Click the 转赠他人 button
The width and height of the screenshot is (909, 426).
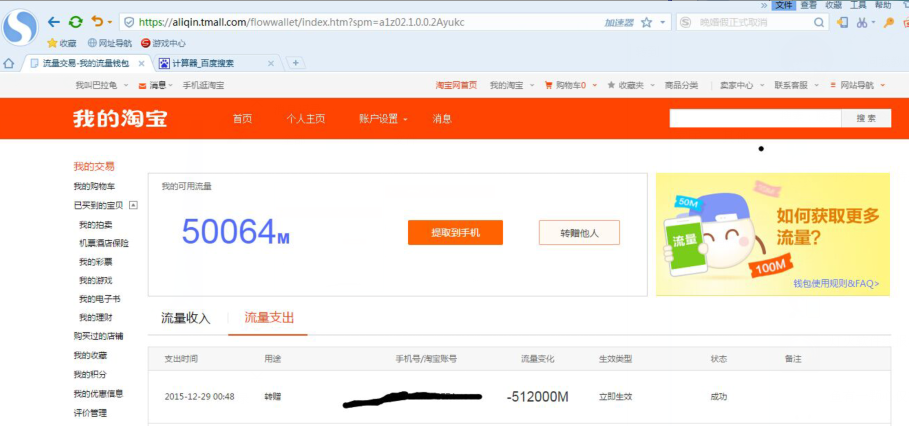pyautogui.click(x=579, y=232)
